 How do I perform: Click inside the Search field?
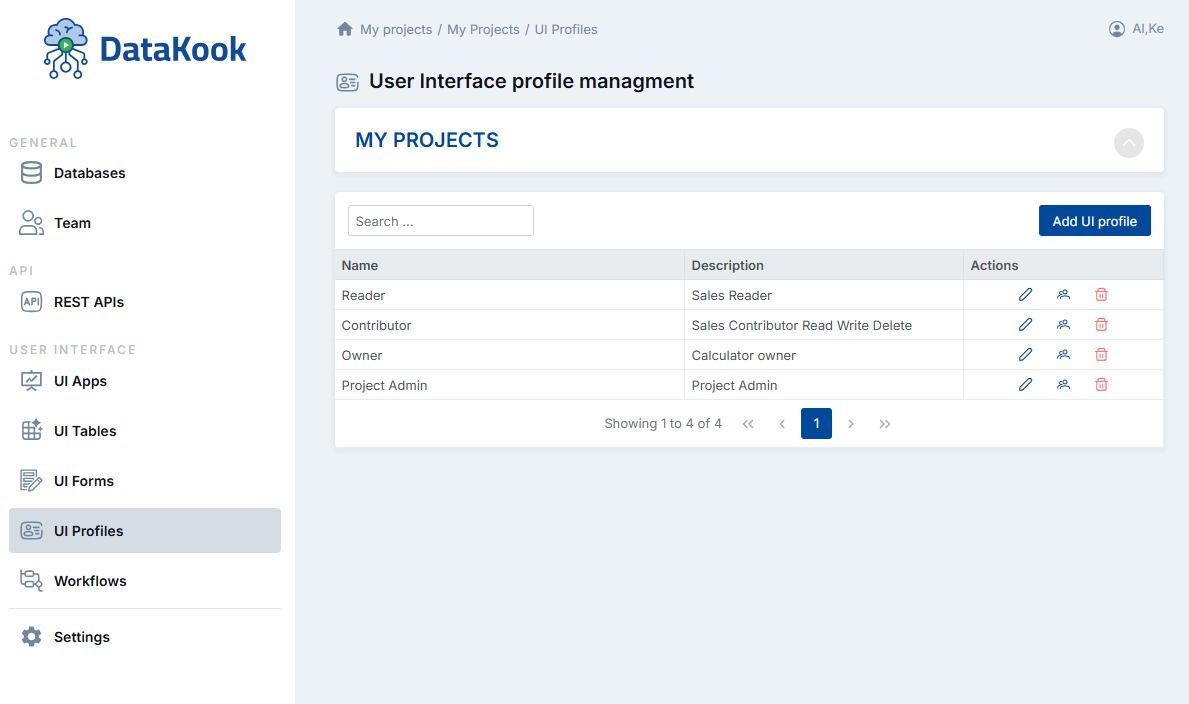(x=440, y=220)
